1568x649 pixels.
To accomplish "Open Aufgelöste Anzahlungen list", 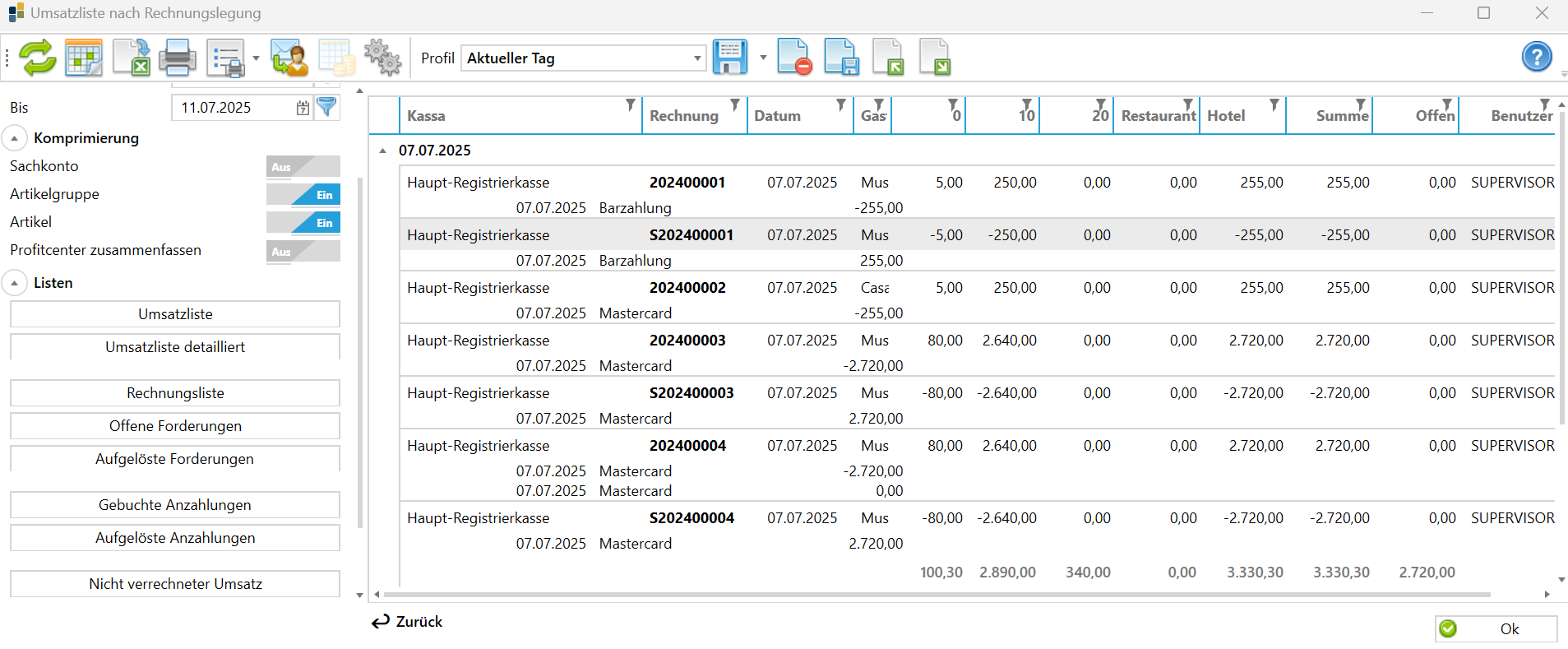I will pos(175,538).
